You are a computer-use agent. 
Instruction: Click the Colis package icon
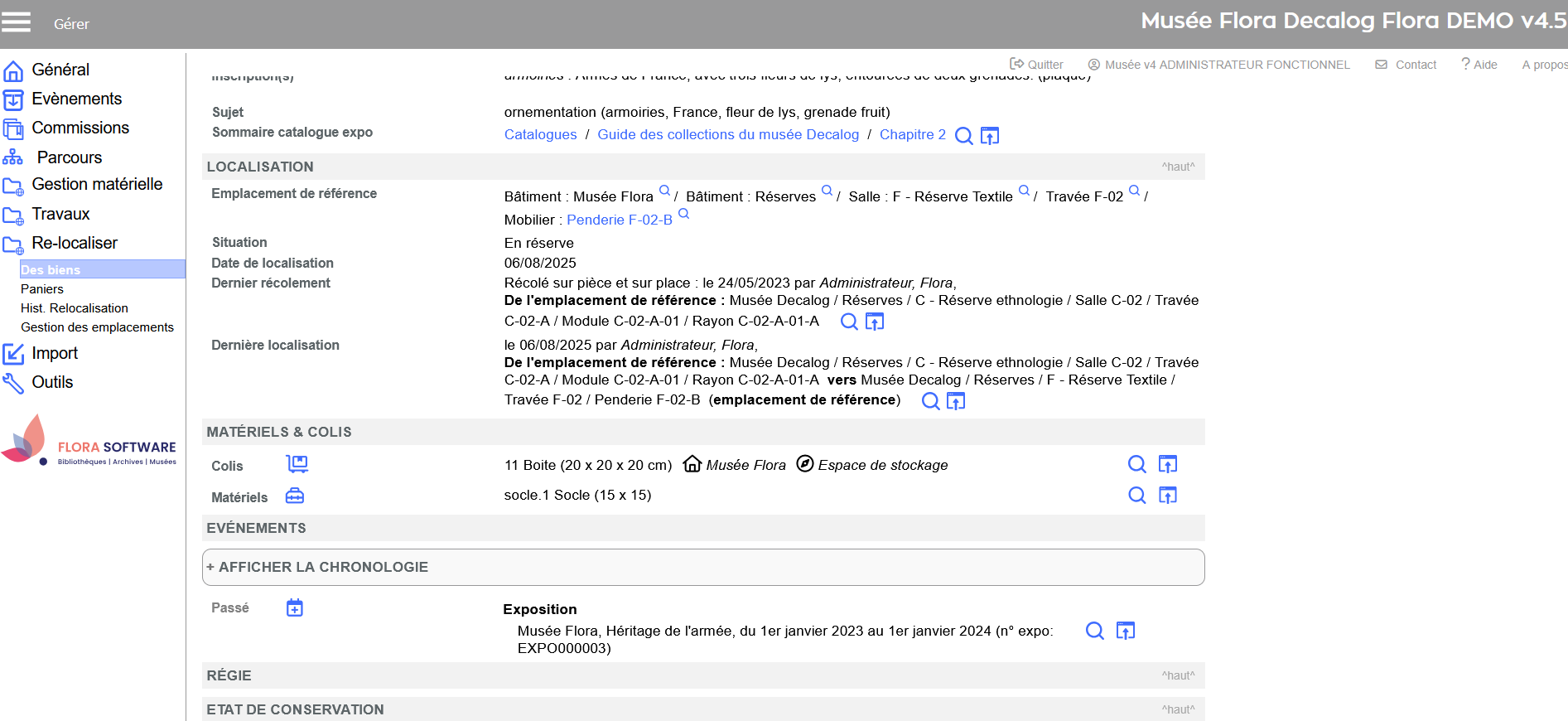click(297, 464)
